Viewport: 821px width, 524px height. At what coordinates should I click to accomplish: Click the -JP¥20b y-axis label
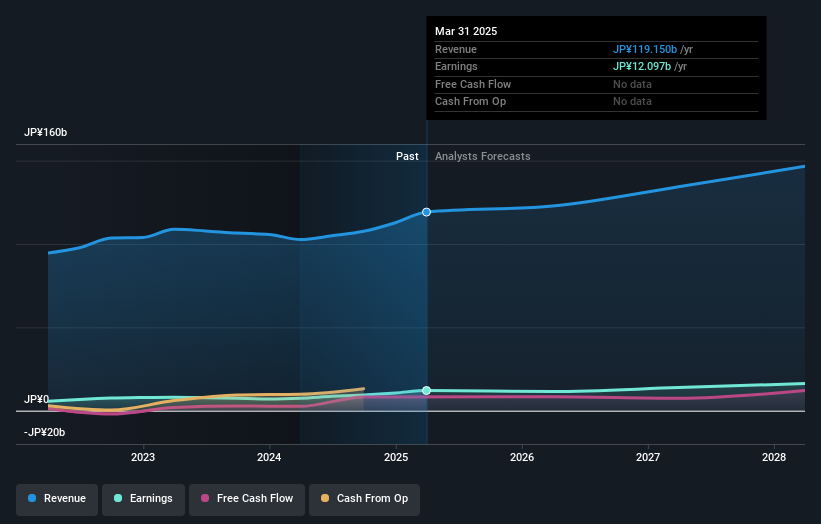pyautogui.click(x=45, y=432)
